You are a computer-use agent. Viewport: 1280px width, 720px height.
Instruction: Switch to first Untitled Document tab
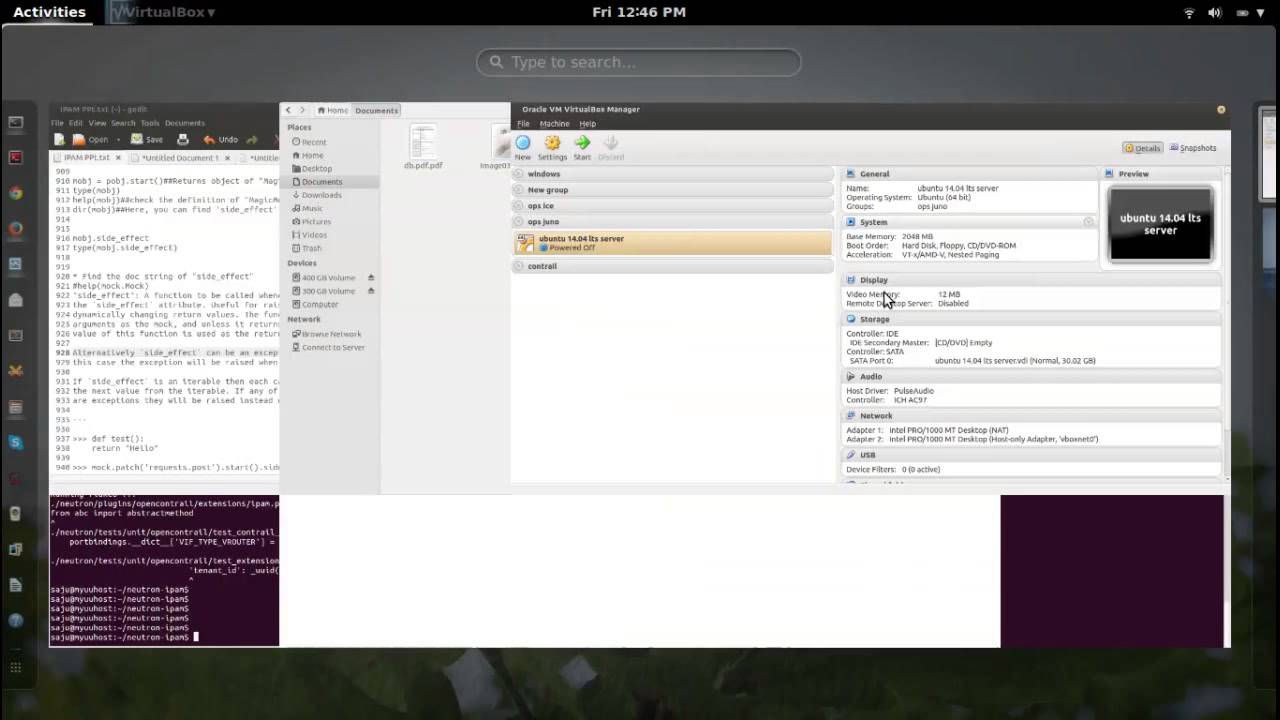point(180,158)
